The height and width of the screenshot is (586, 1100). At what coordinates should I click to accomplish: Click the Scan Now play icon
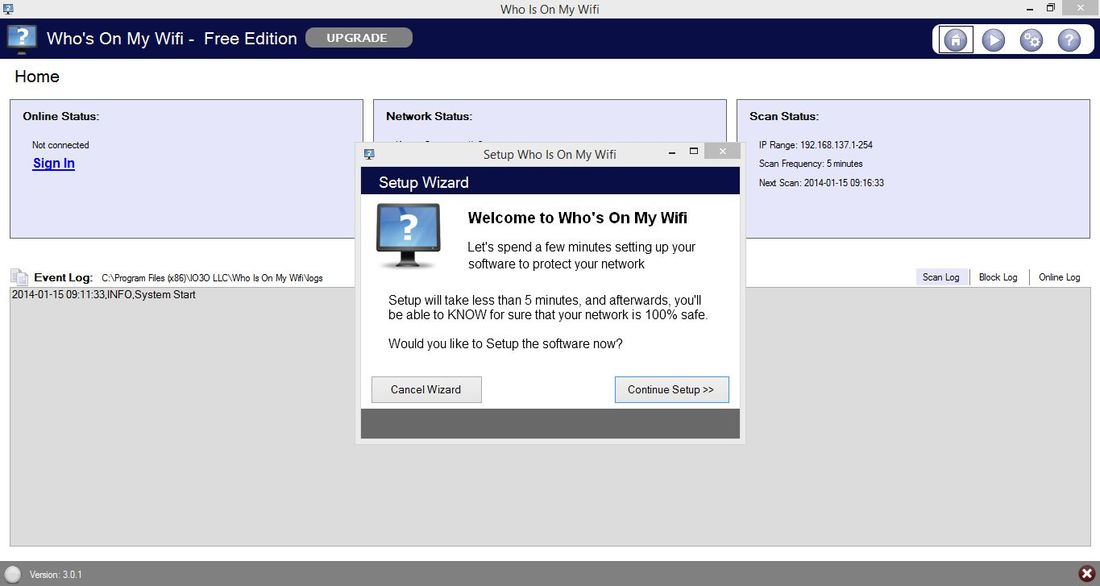click(x=993, y=40)
